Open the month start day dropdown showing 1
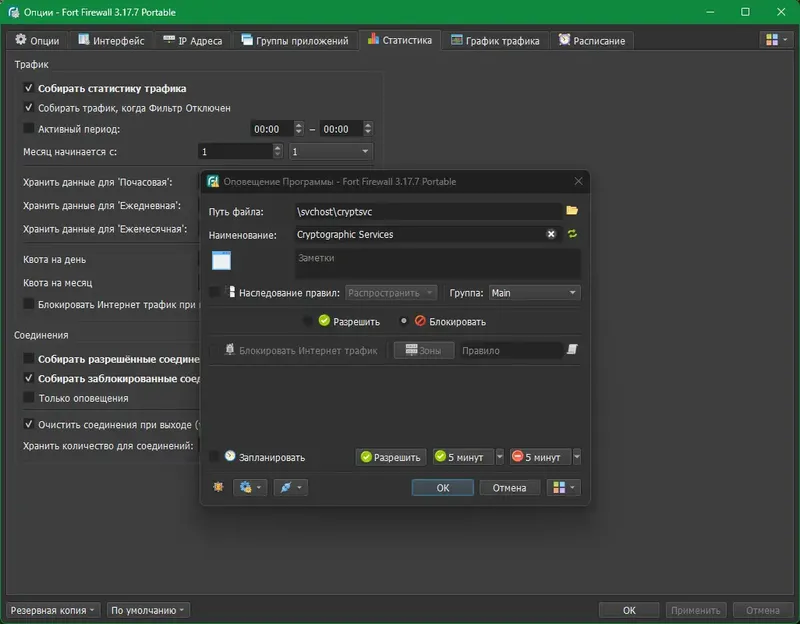Image resolution: width=800 pixels, height=624 pixels. coord(331,152)
